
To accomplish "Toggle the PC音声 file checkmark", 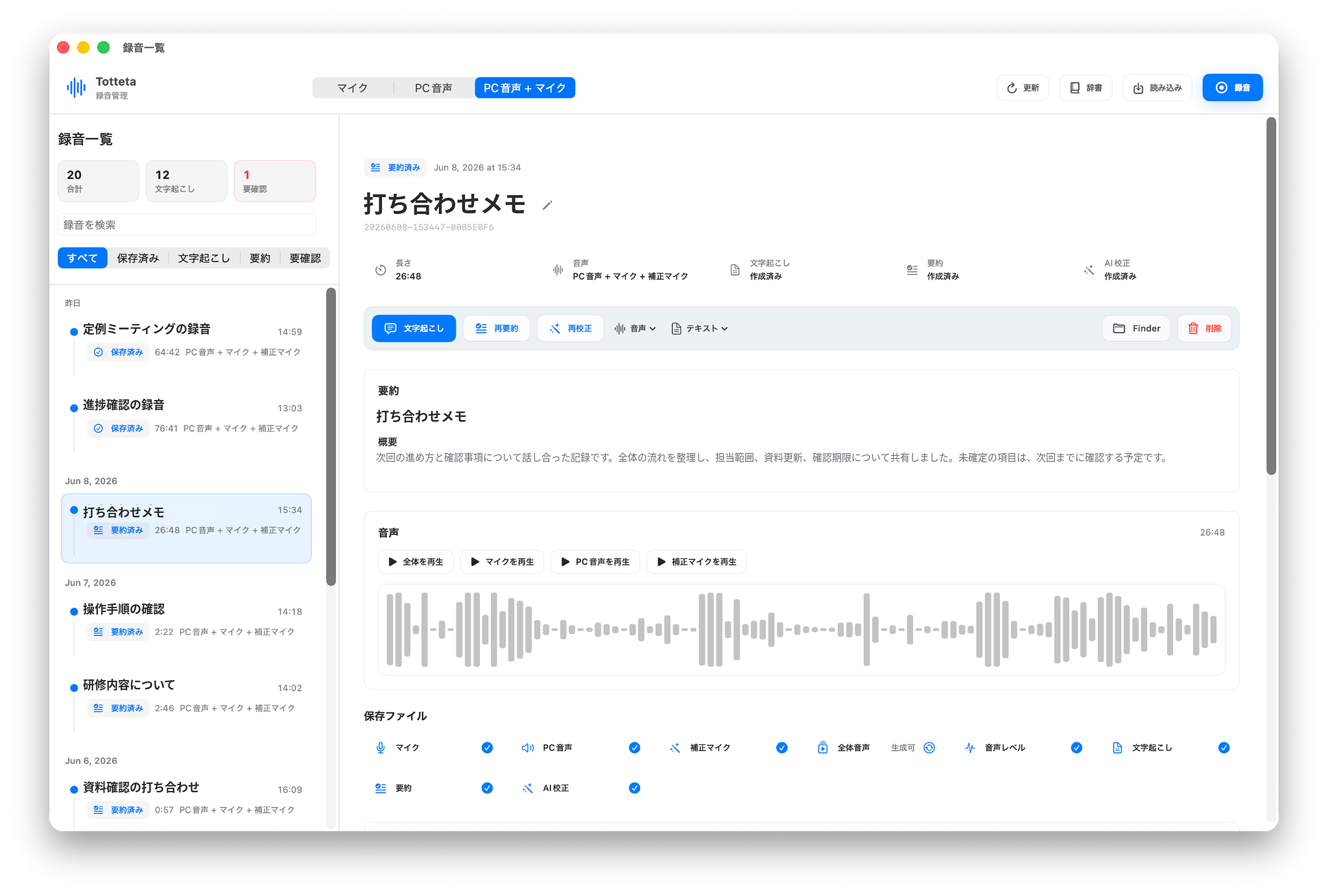I will tap(634, 748).
